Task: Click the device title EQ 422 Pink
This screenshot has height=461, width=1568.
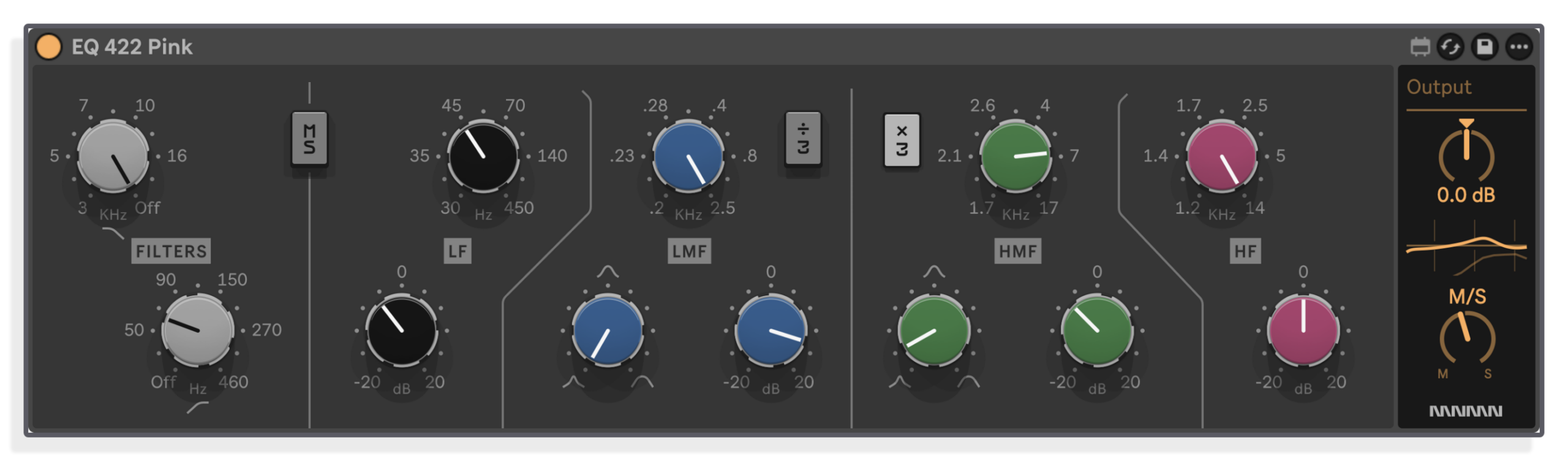Action: [132, 47]
